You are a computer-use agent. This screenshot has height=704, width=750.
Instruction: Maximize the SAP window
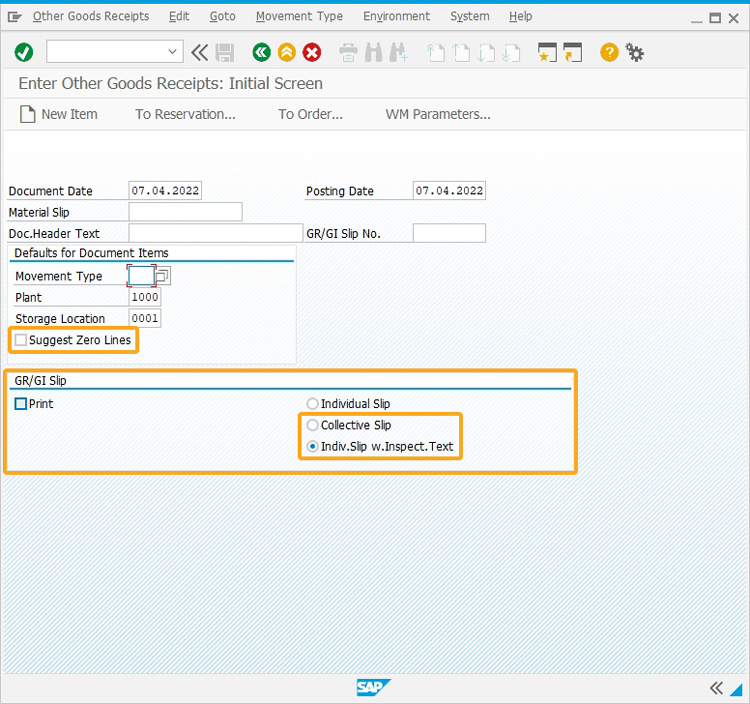[x=715, y=18]
